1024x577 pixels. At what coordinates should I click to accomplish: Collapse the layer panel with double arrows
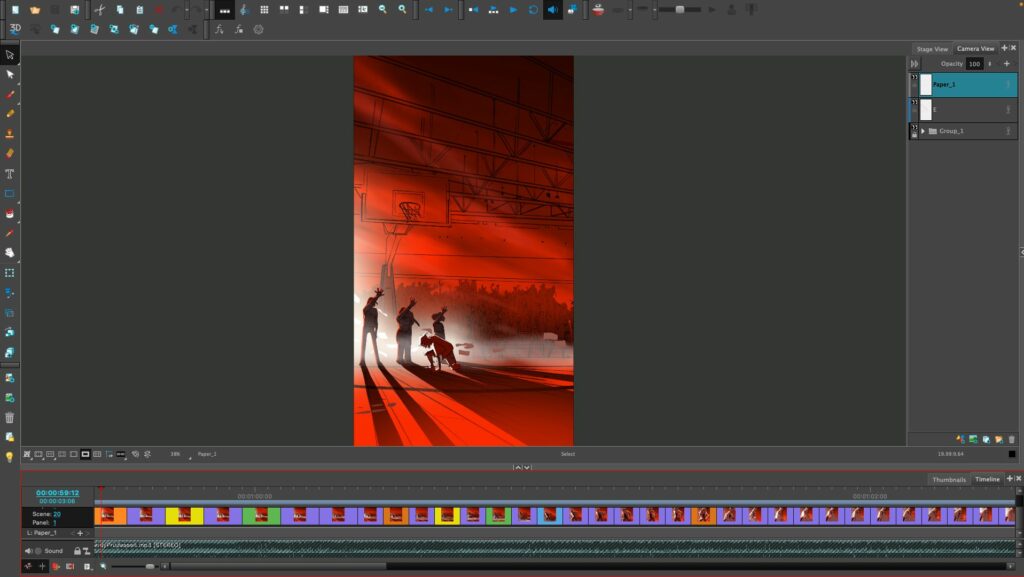(915, 64)
